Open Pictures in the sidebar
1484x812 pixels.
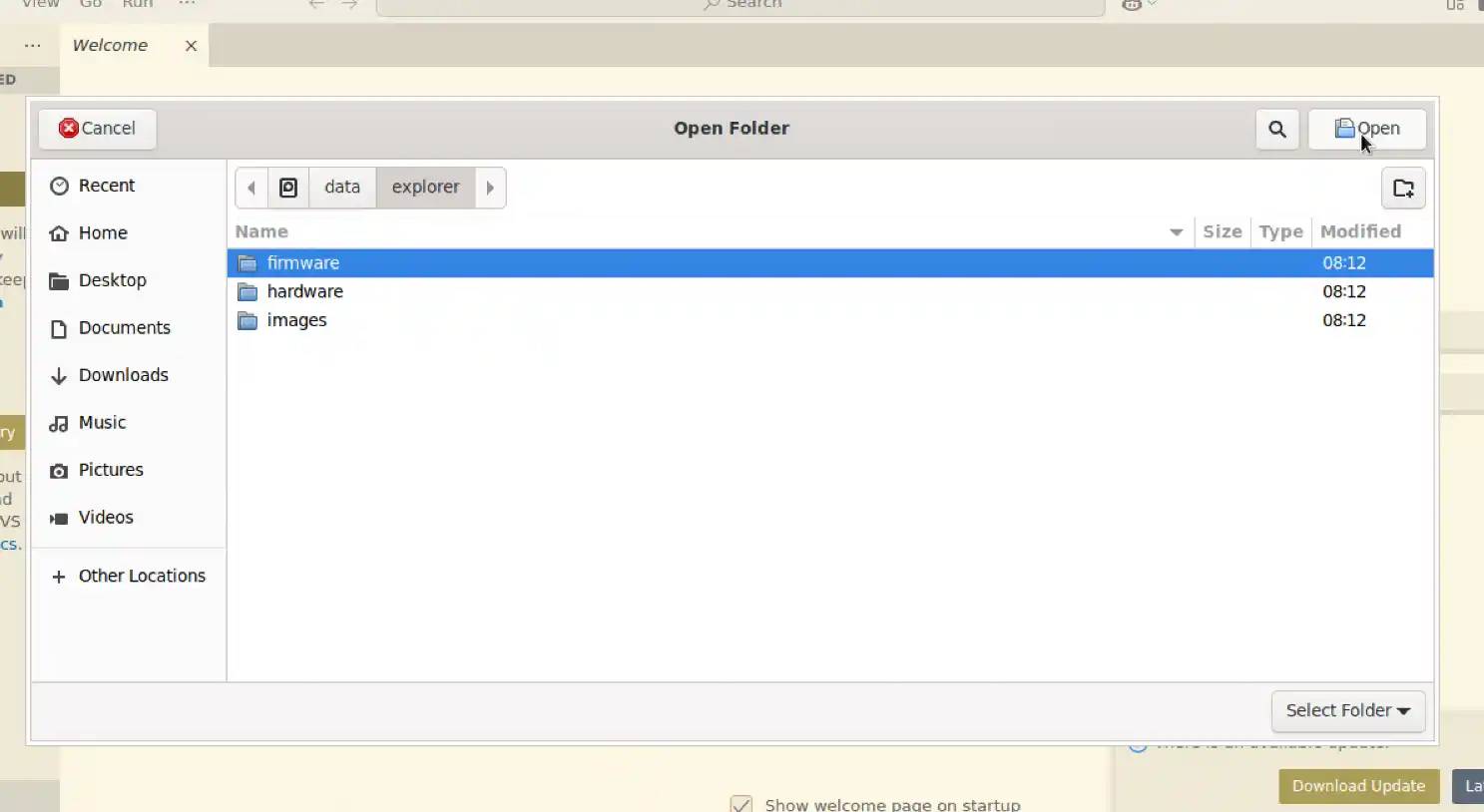pos(129,470)
